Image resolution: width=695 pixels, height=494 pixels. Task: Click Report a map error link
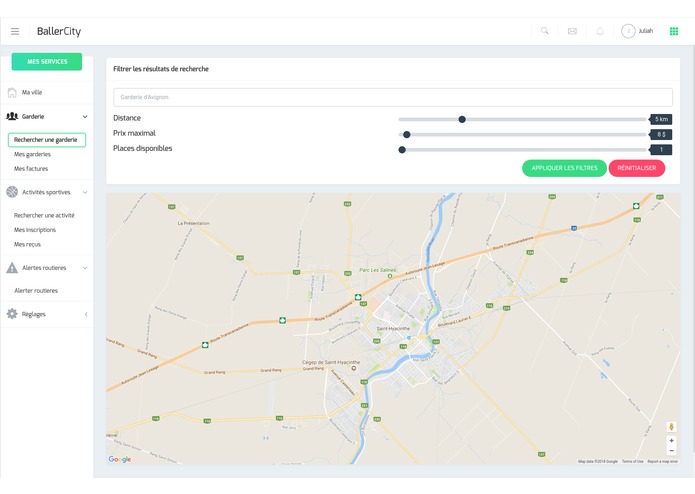pos(663,461)
